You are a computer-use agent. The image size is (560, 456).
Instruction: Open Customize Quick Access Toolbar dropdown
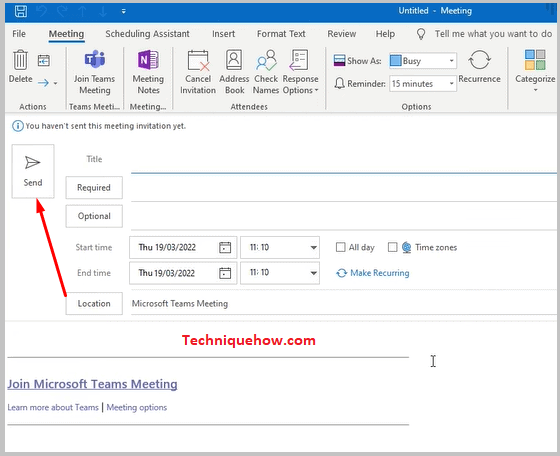coord(124,11)
